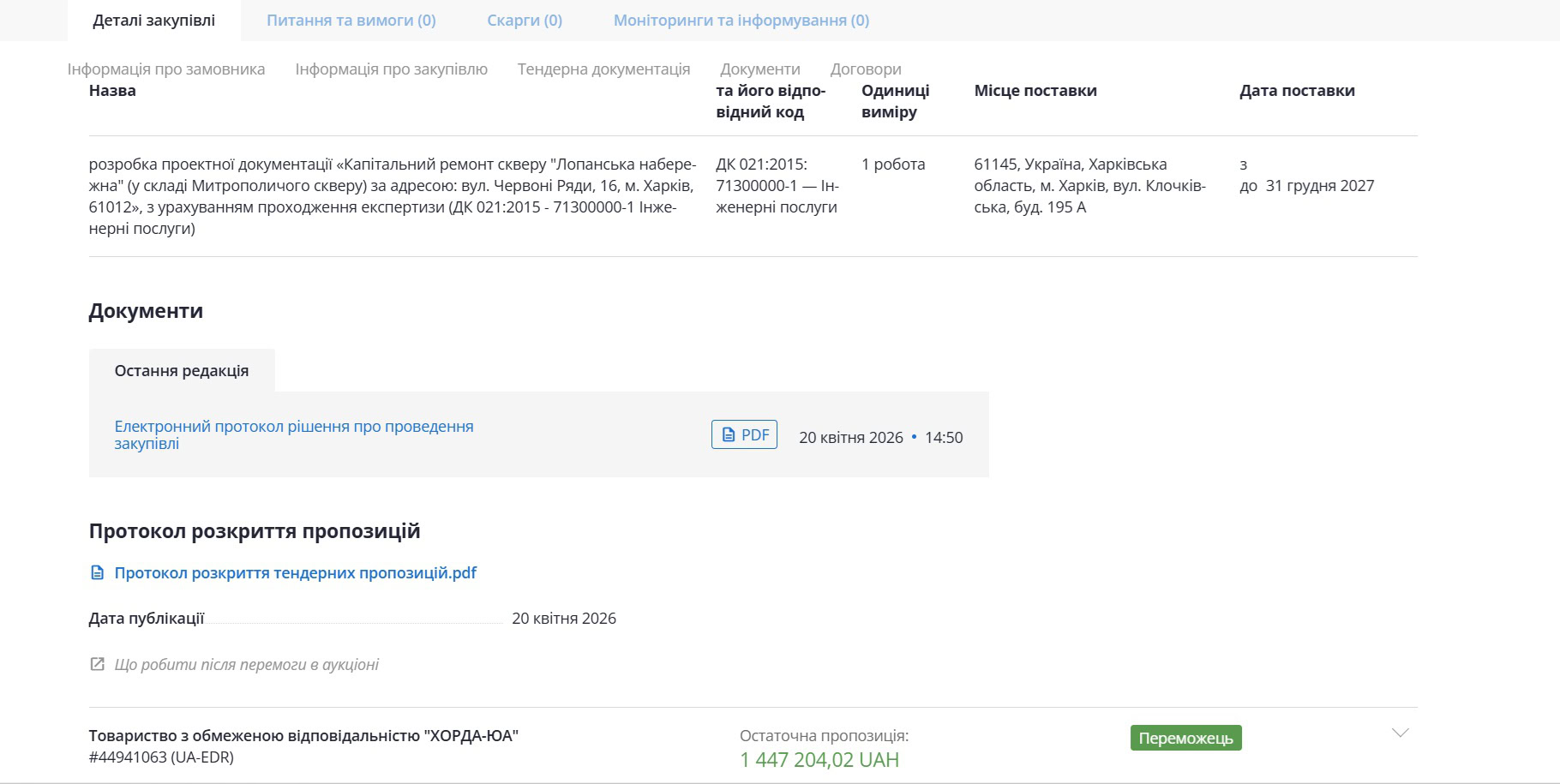Go to Договори anchor link
The image size is (1560, 784).
(x=865, y=69)
